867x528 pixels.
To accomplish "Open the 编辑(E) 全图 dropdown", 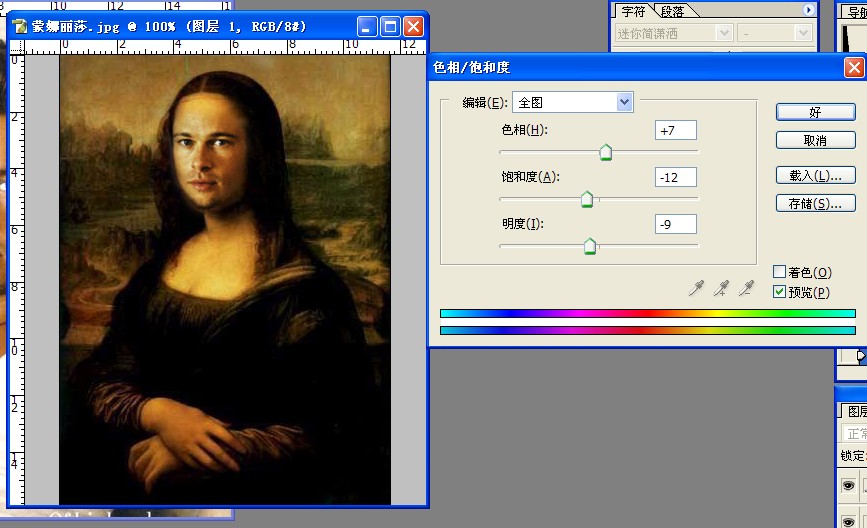I will coord(573,102).
